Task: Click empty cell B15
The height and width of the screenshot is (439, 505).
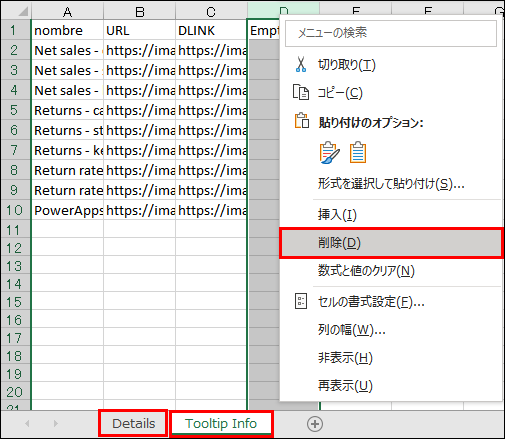Action: click(140, 302)
